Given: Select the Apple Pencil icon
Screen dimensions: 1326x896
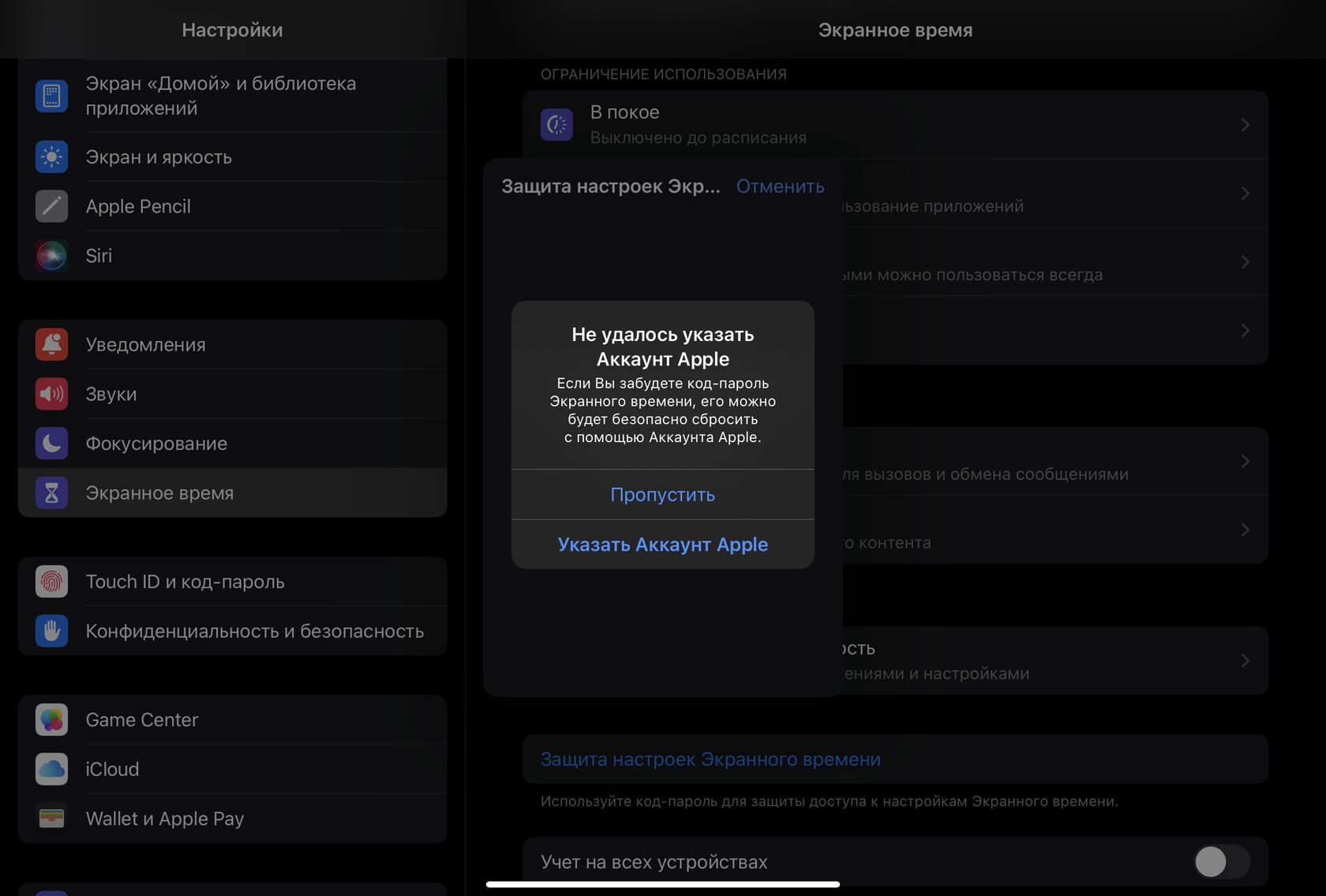Looking at the screenshot, I should pyautogui.click(x=51, y=206).
